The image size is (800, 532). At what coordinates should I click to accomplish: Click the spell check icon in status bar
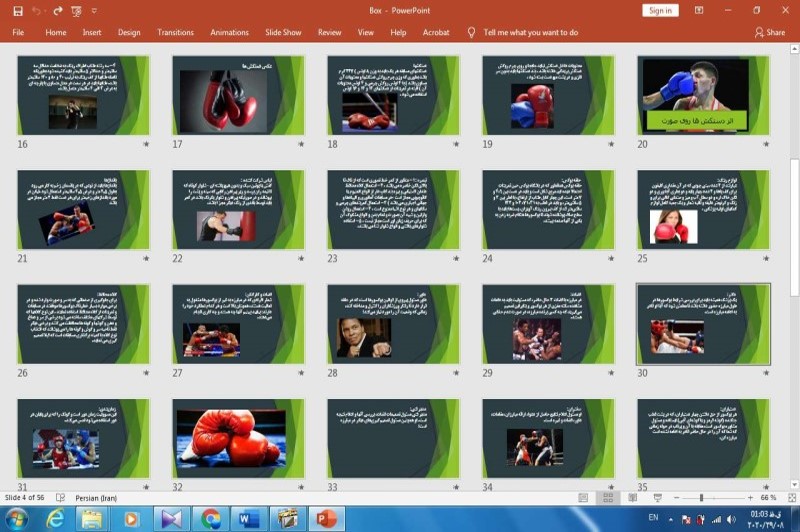click(x=61, y=497)
